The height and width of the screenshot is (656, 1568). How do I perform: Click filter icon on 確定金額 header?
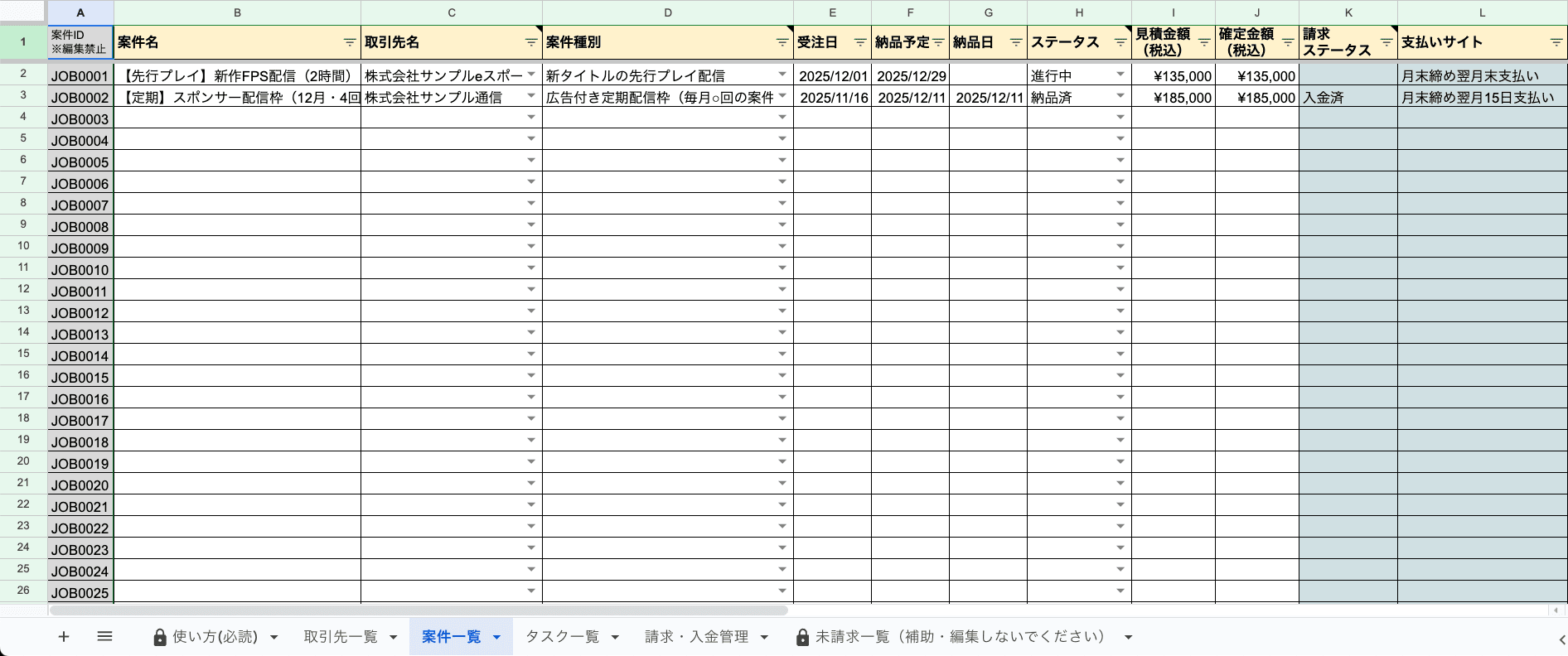1288,42
